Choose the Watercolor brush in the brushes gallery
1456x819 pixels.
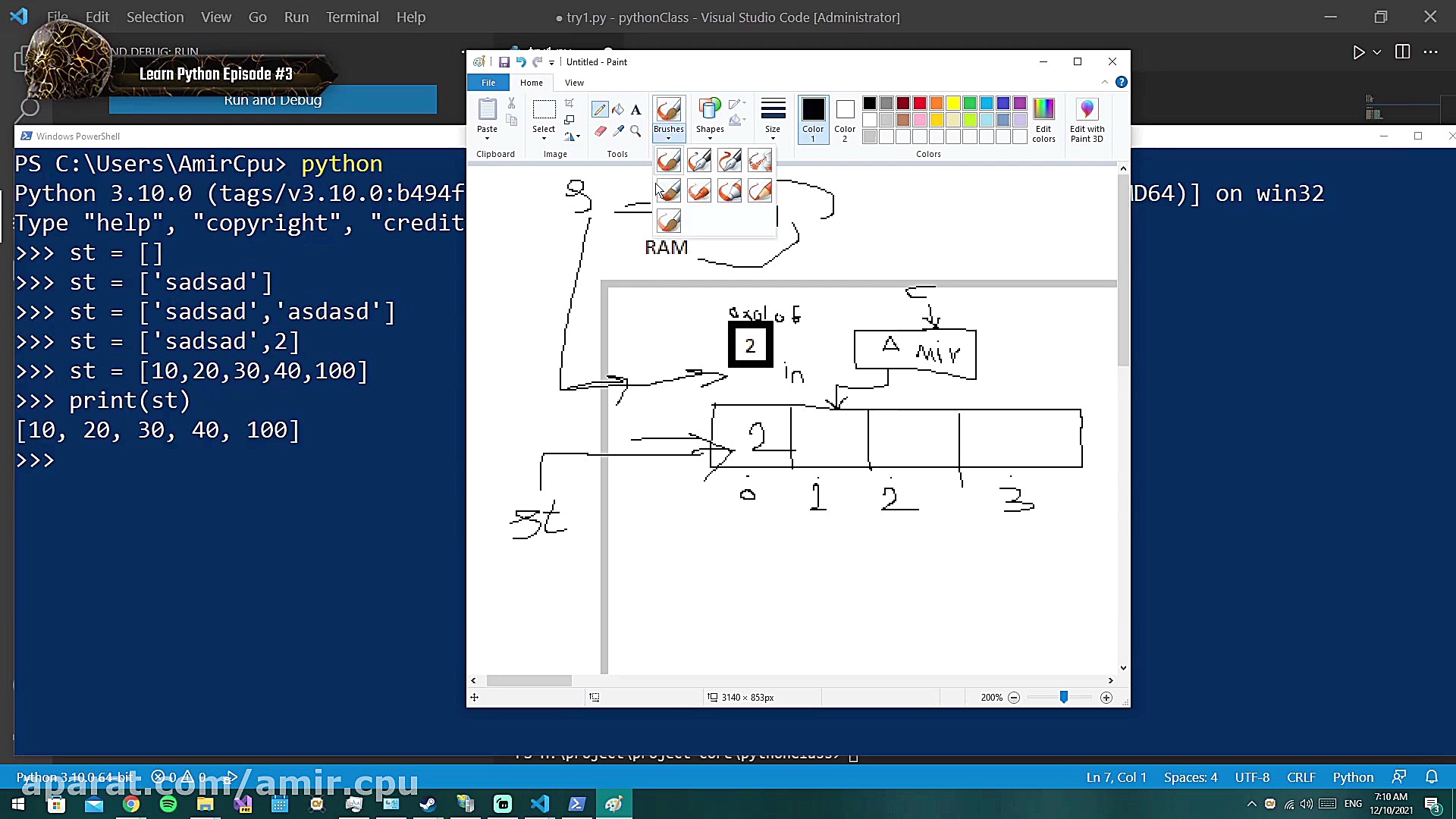[x=668, y=221]
